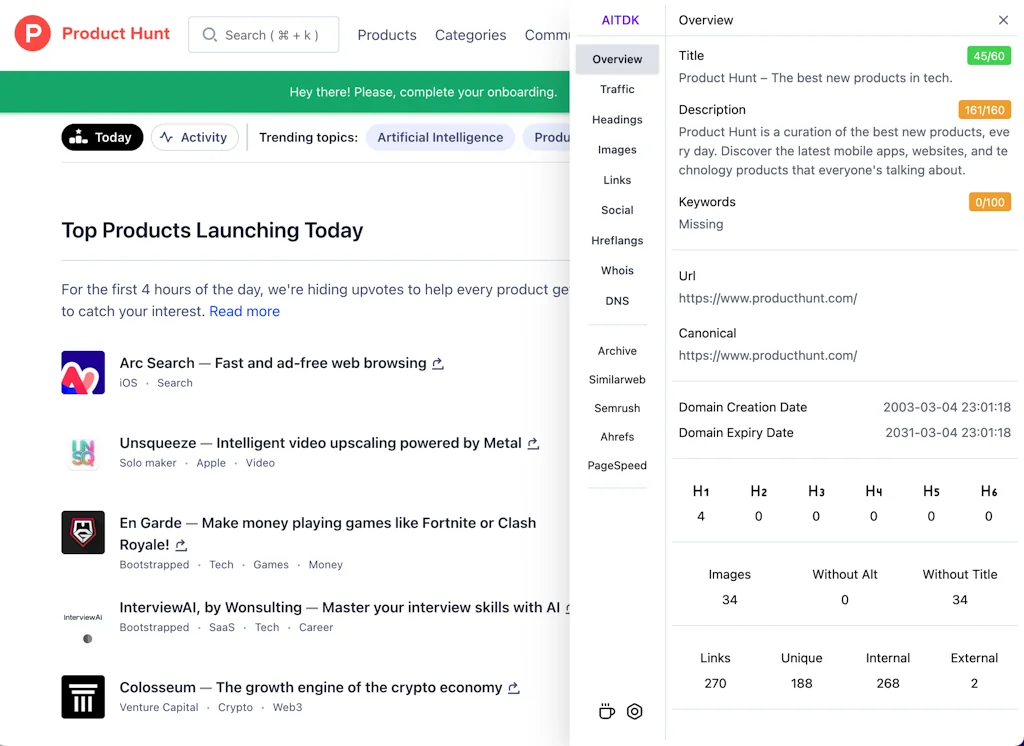The image size is (1024, 746).
Task: Open the search magnifier in Product Hunt
Action: click(x=210, y=34)
